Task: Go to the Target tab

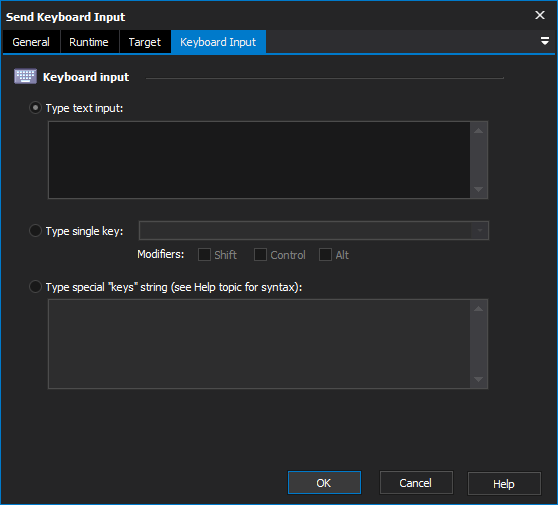Action: pyautogui.click(x=145, y=42)
